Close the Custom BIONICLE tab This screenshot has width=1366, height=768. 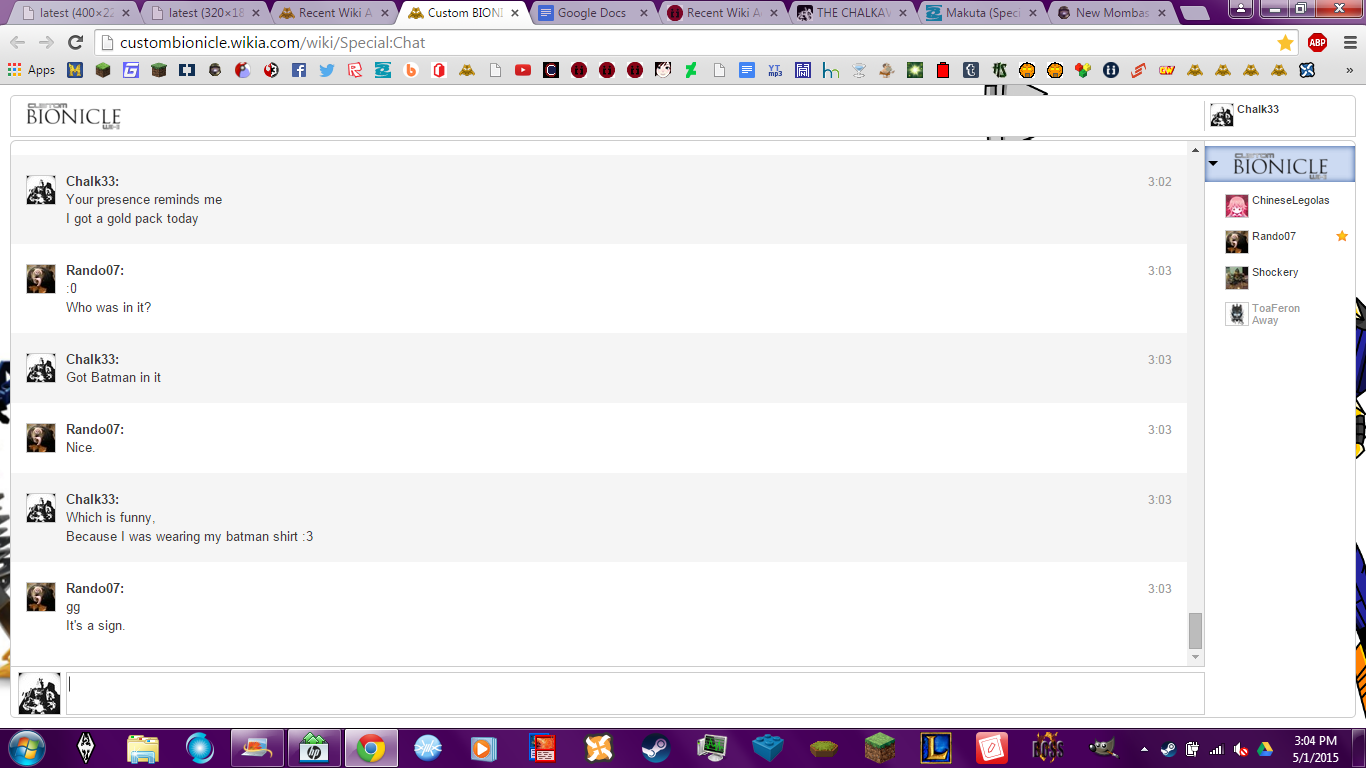515,13
